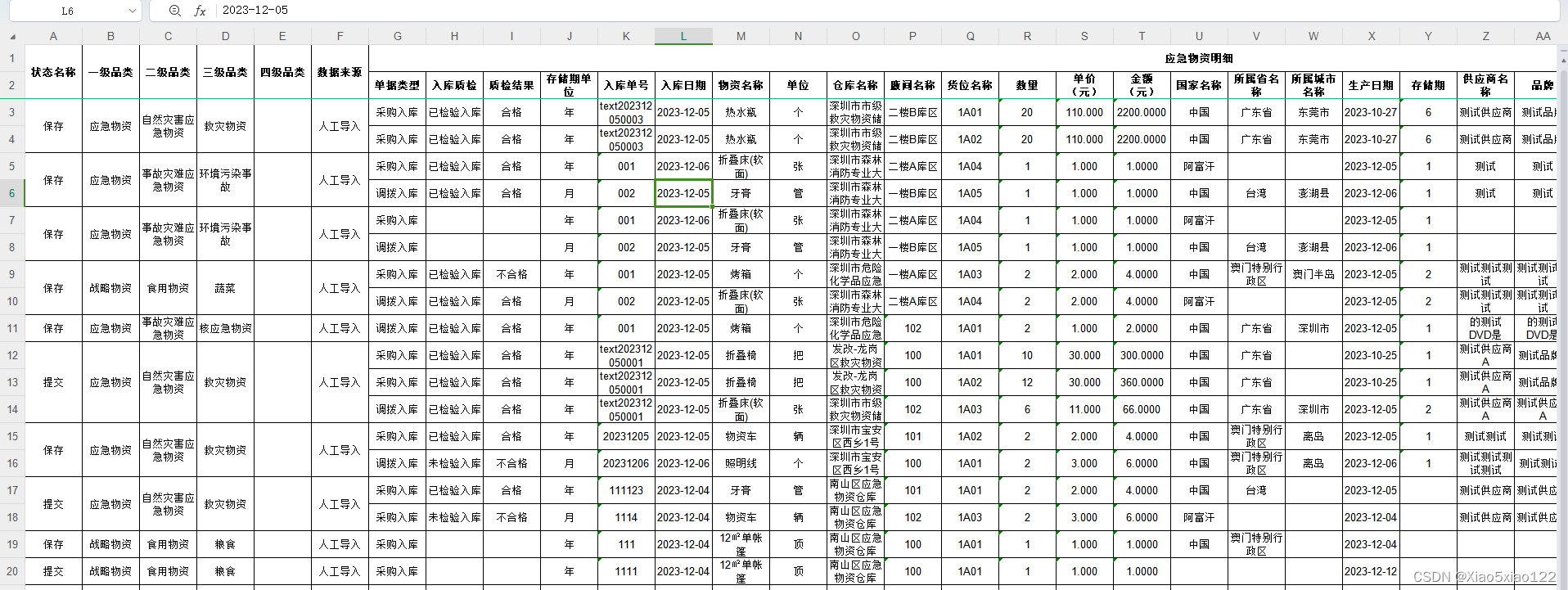
Task: Click the 四级品类 header cell
Action: (x=282, y=72)
